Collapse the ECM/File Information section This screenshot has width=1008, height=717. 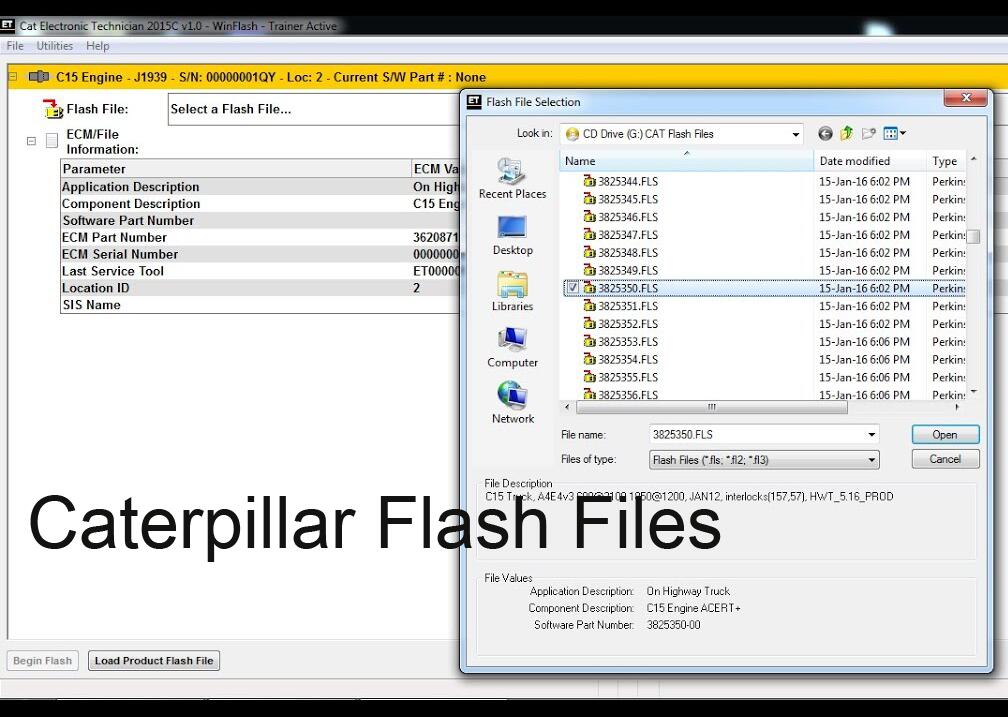point(31,141)
